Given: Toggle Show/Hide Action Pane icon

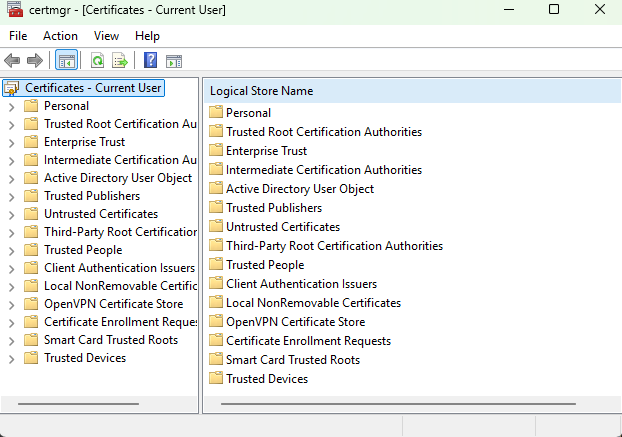Looking at the screenshot, I should pos(174,61).
